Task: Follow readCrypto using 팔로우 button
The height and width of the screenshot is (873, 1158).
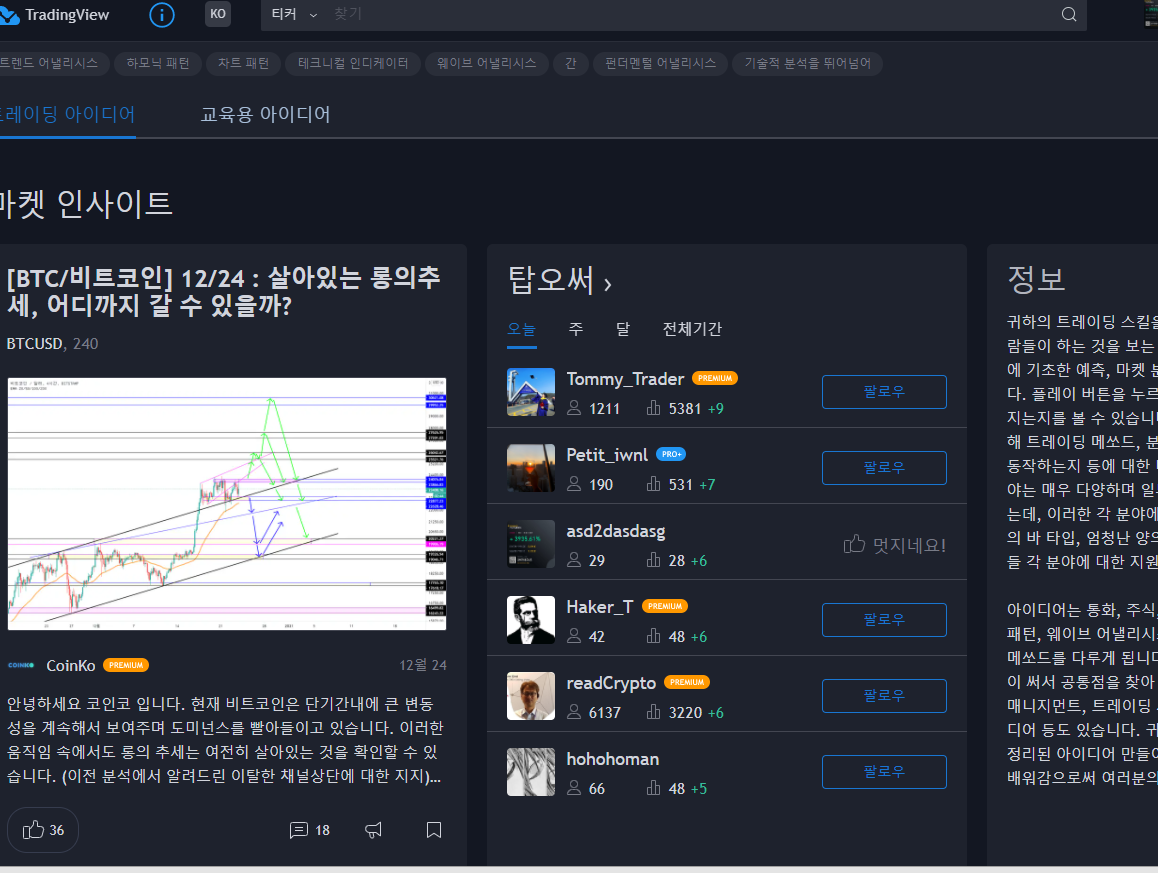Action: pos(884,696)
